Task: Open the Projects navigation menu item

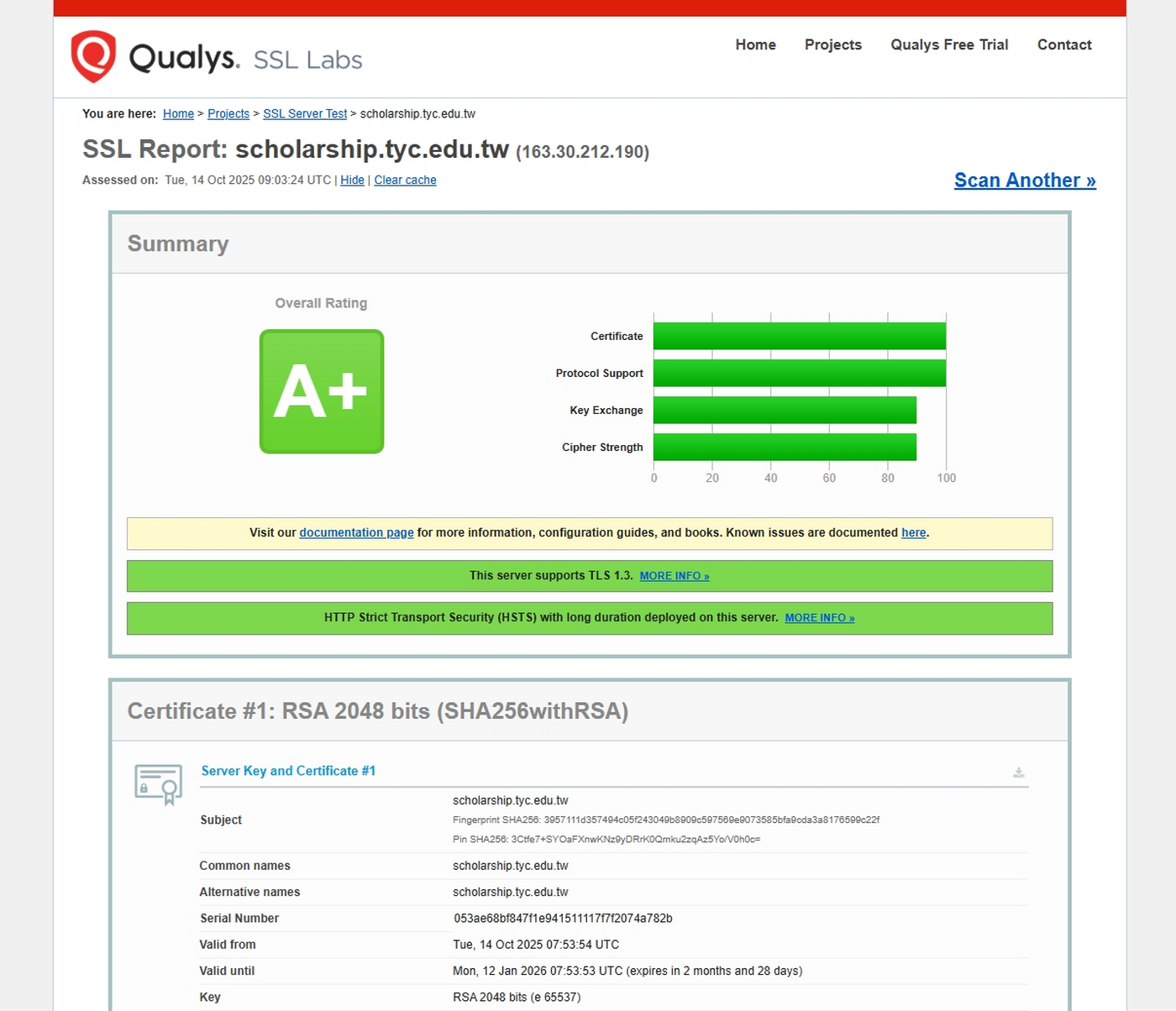Action: point(832,45)
